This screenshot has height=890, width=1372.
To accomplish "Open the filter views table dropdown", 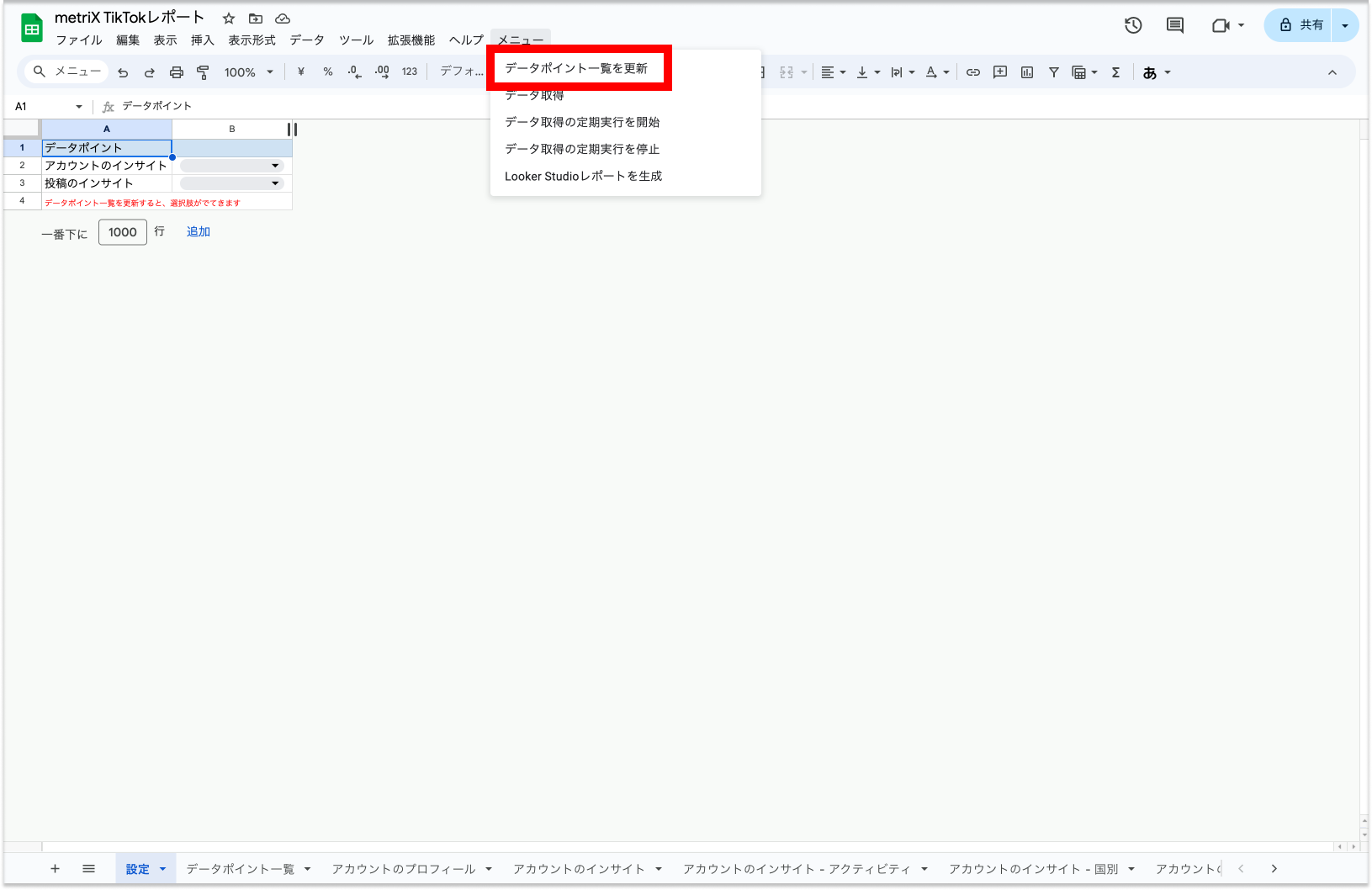I will [x=1085, y=72].
